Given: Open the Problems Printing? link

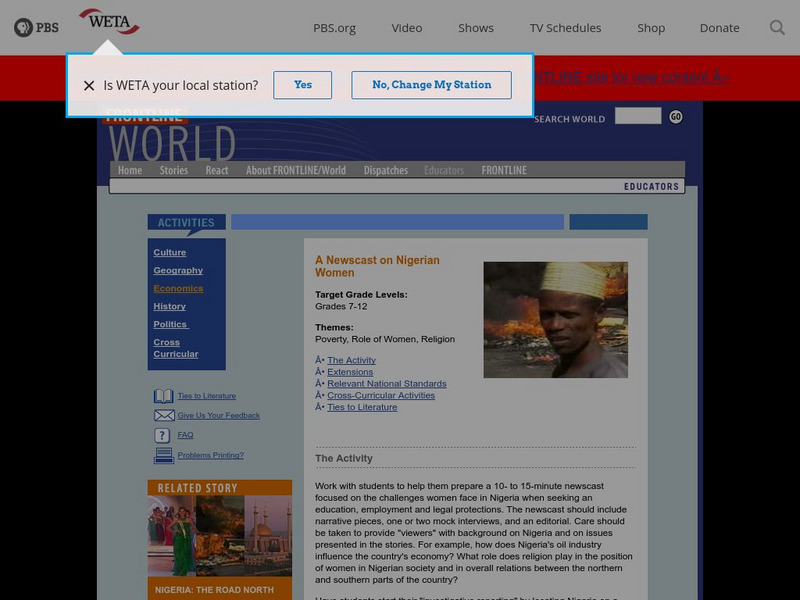Looking at the screenshot, I should (210, 455).
